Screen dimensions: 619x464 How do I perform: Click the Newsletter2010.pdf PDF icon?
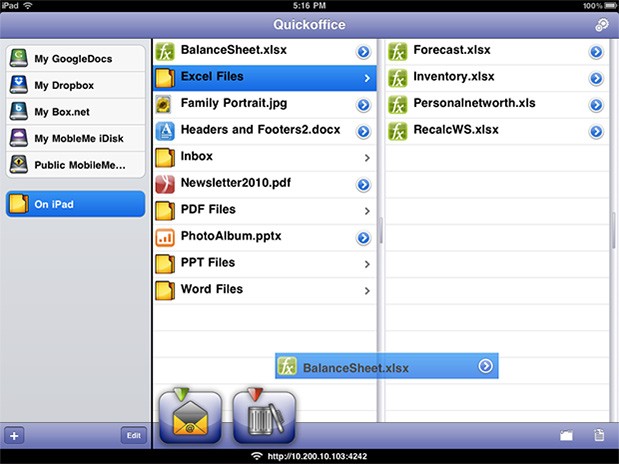tap(165, 184)
